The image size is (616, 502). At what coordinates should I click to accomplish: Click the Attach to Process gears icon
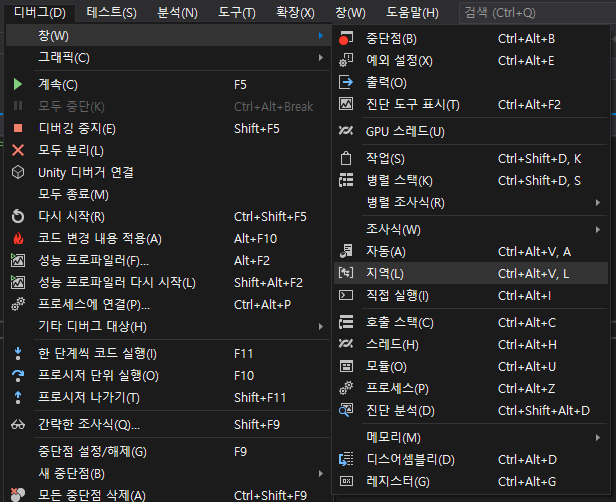18,304
